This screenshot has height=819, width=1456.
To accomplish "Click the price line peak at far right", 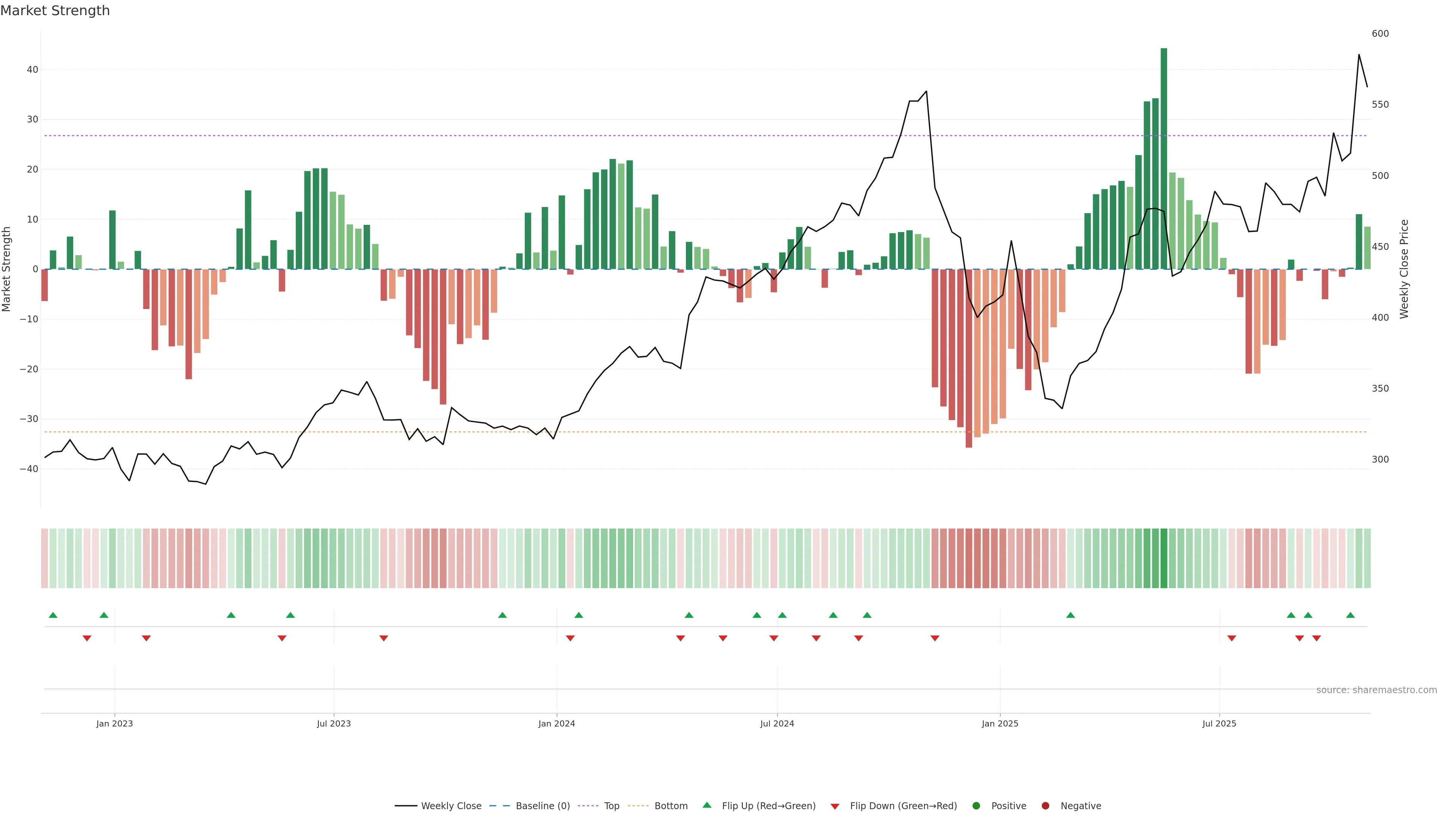I will click(1359, 55).
